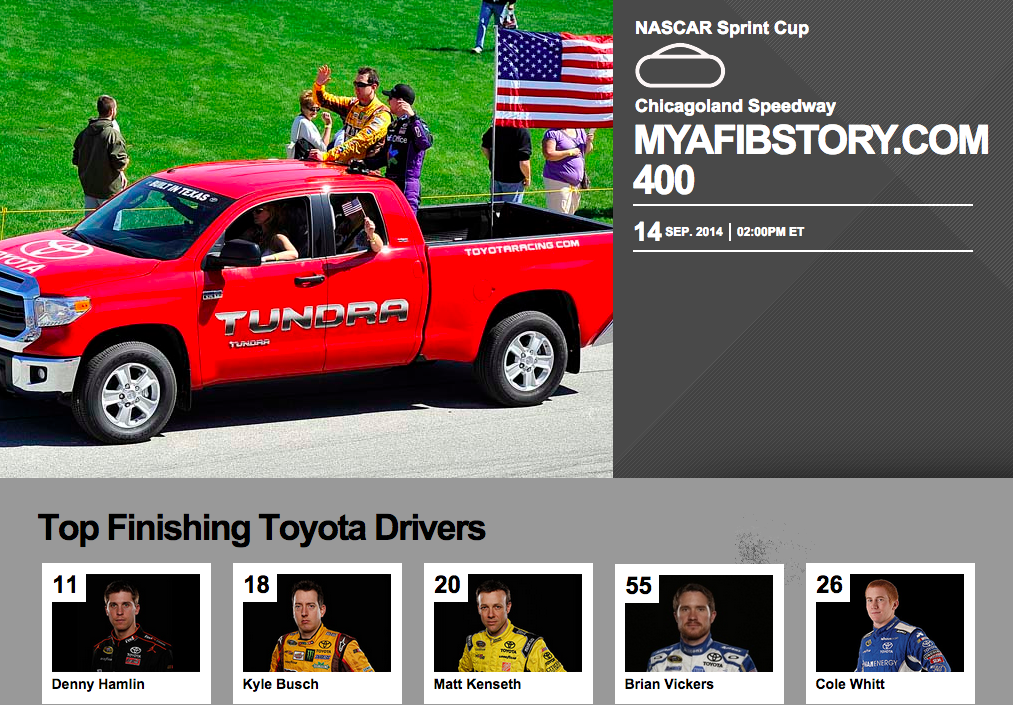Click car number 20 badge
The image size is (1013, 705).
447,585
